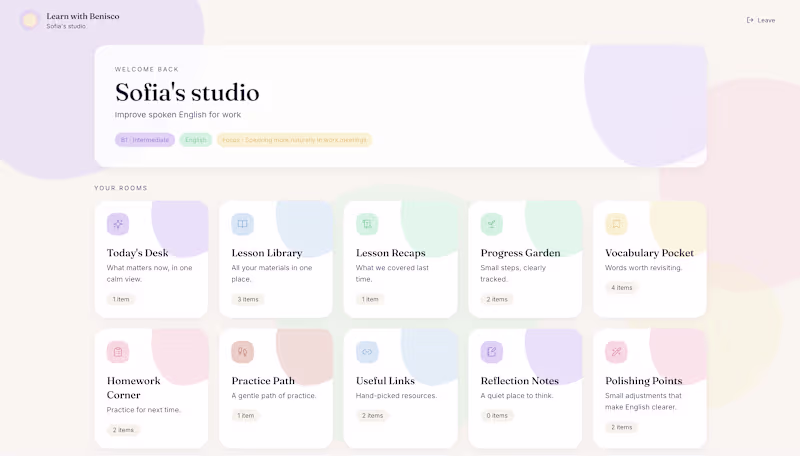Click '2 items' badge in Useful Links

coord(372,416)
